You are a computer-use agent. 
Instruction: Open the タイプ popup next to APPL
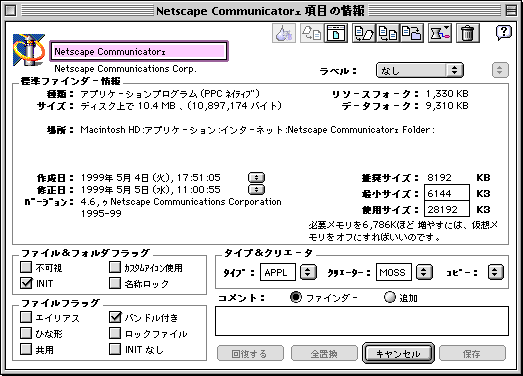pyautogui.click(x=308, y=272)
